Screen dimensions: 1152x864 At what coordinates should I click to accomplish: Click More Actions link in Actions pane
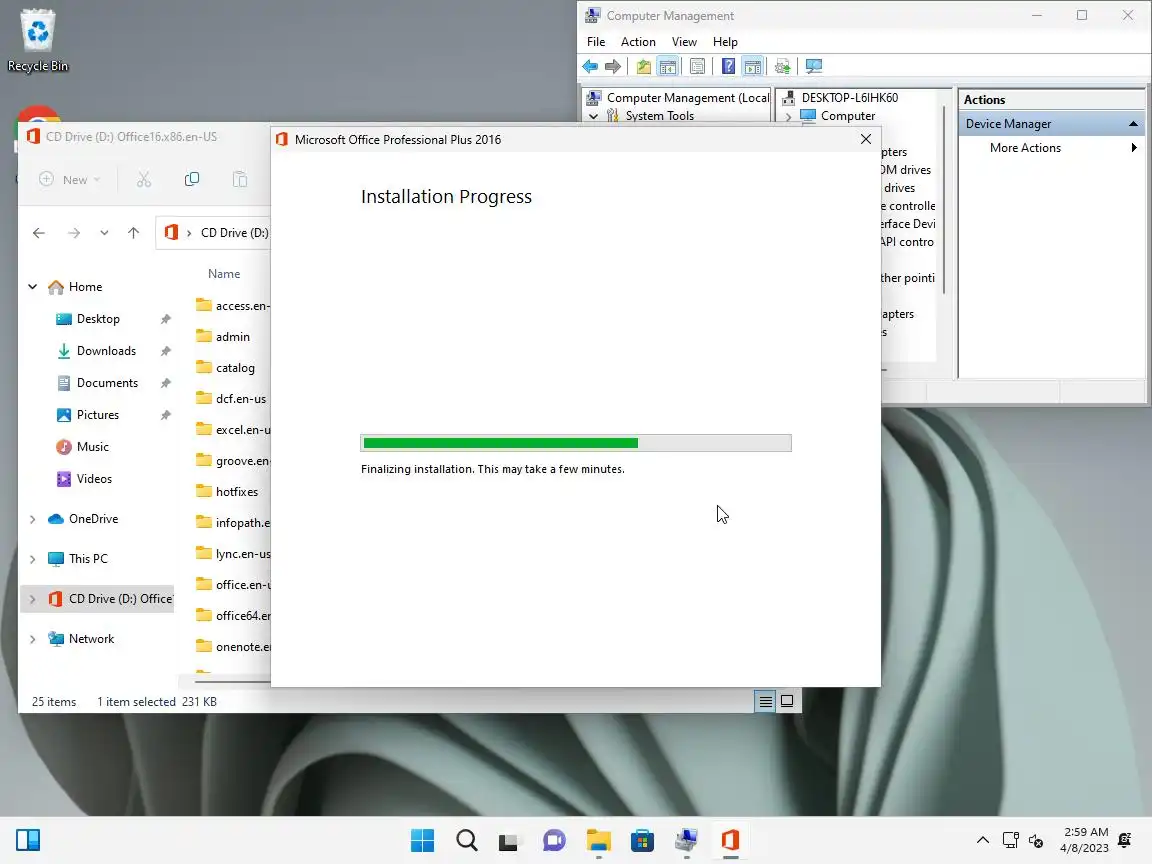pos(1025,148)
